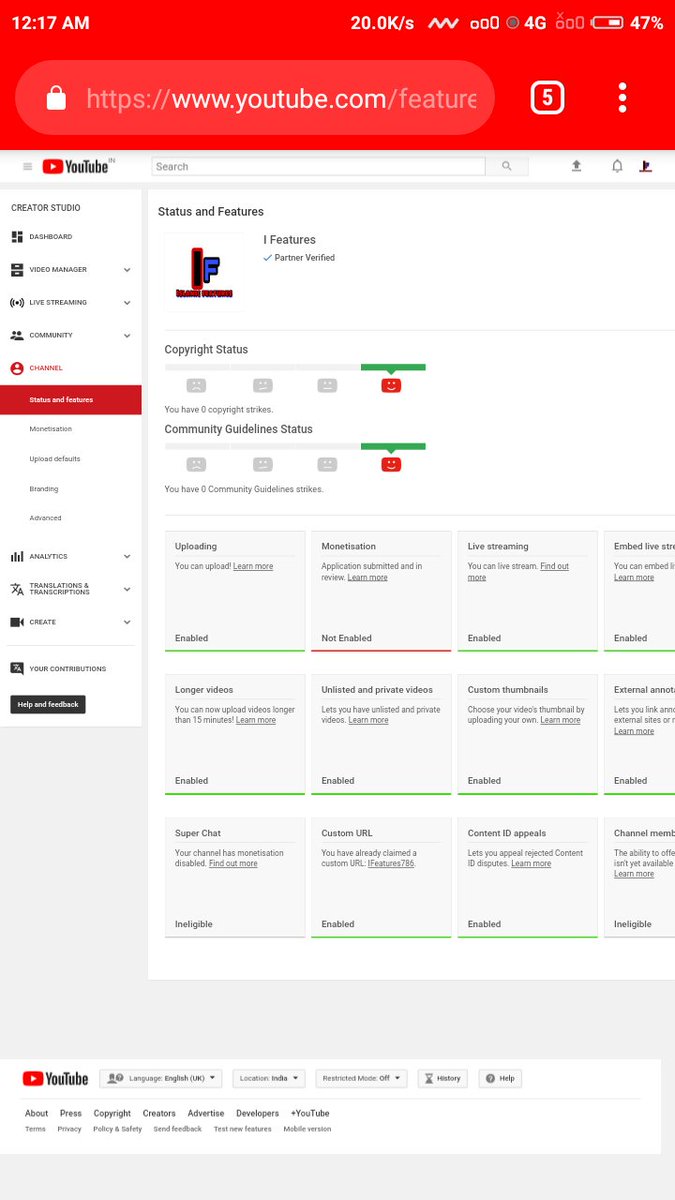Open Advanced in channel menu
The height and width of the screenshot is (1200, 675).
click(x=45, y=518)
